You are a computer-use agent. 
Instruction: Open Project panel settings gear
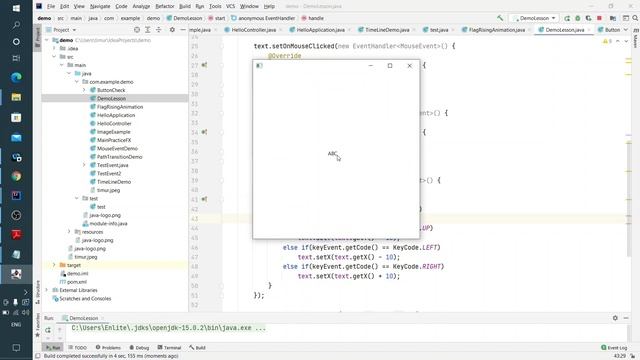click(x=172, y=30)
